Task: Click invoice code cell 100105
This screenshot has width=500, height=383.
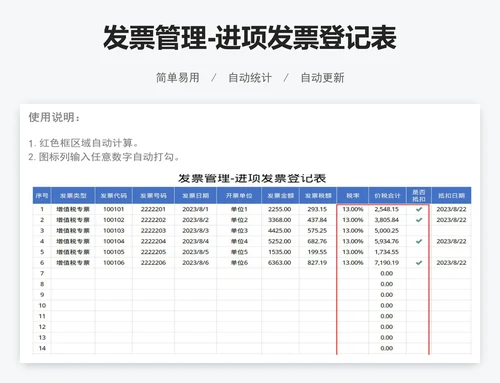Action: click(114, 252)
